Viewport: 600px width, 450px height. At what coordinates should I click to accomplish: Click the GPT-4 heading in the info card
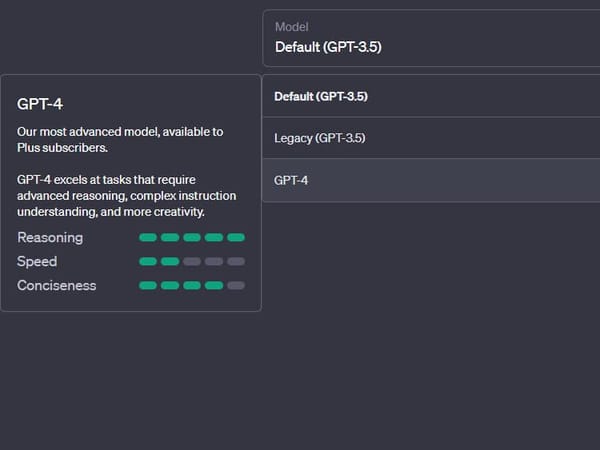pyautogui.click(x=41, y=103)
